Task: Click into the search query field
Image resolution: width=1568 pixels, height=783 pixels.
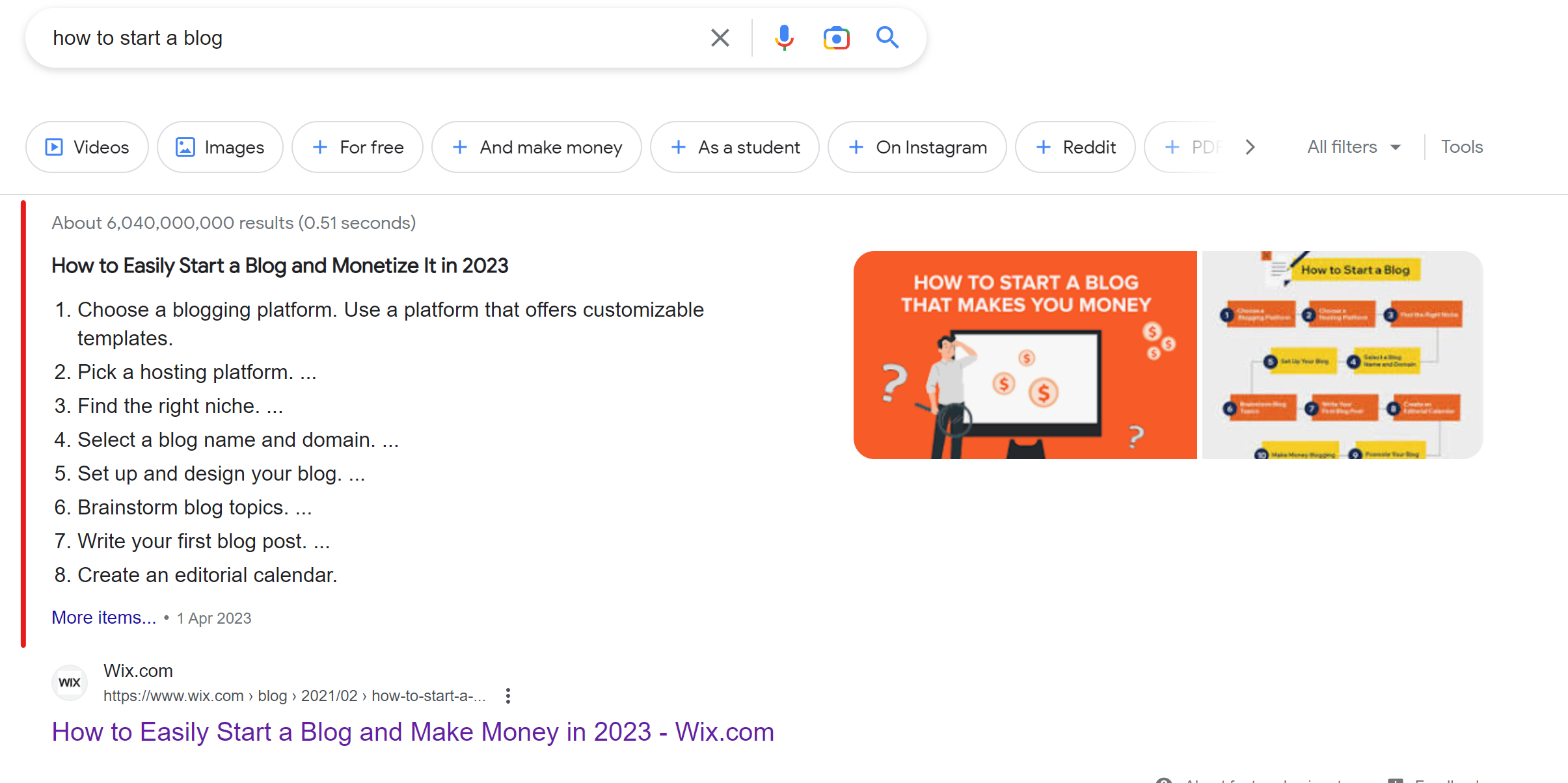Action: [x=364, y=38]
